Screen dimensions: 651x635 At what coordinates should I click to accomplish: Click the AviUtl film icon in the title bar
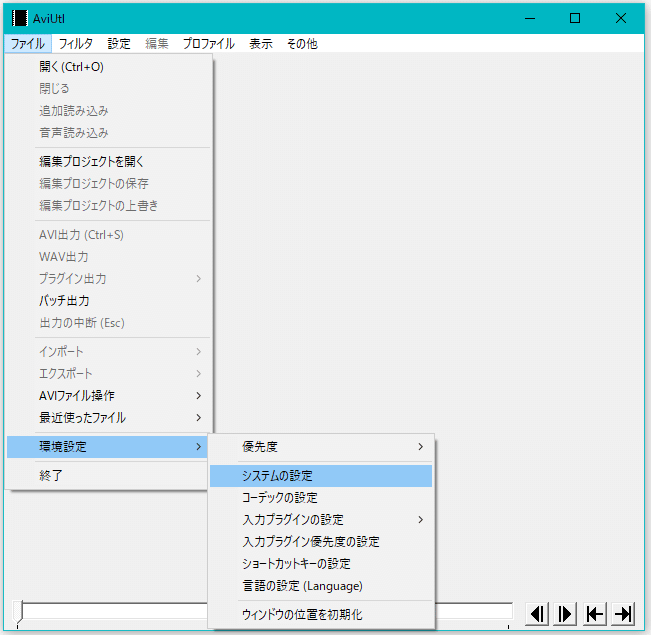click(20, 18)
